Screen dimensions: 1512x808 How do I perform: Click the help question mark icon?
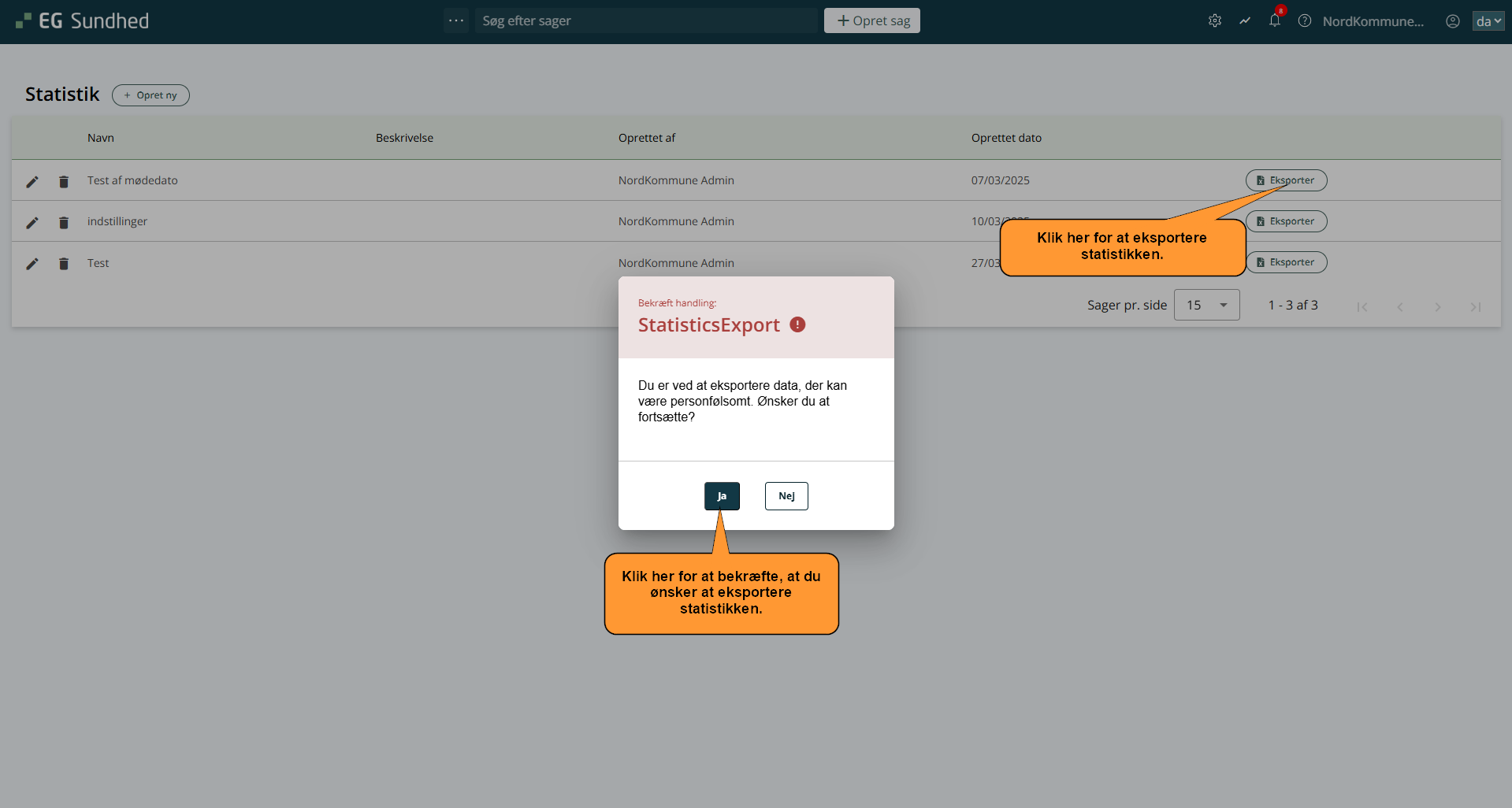1305,21
